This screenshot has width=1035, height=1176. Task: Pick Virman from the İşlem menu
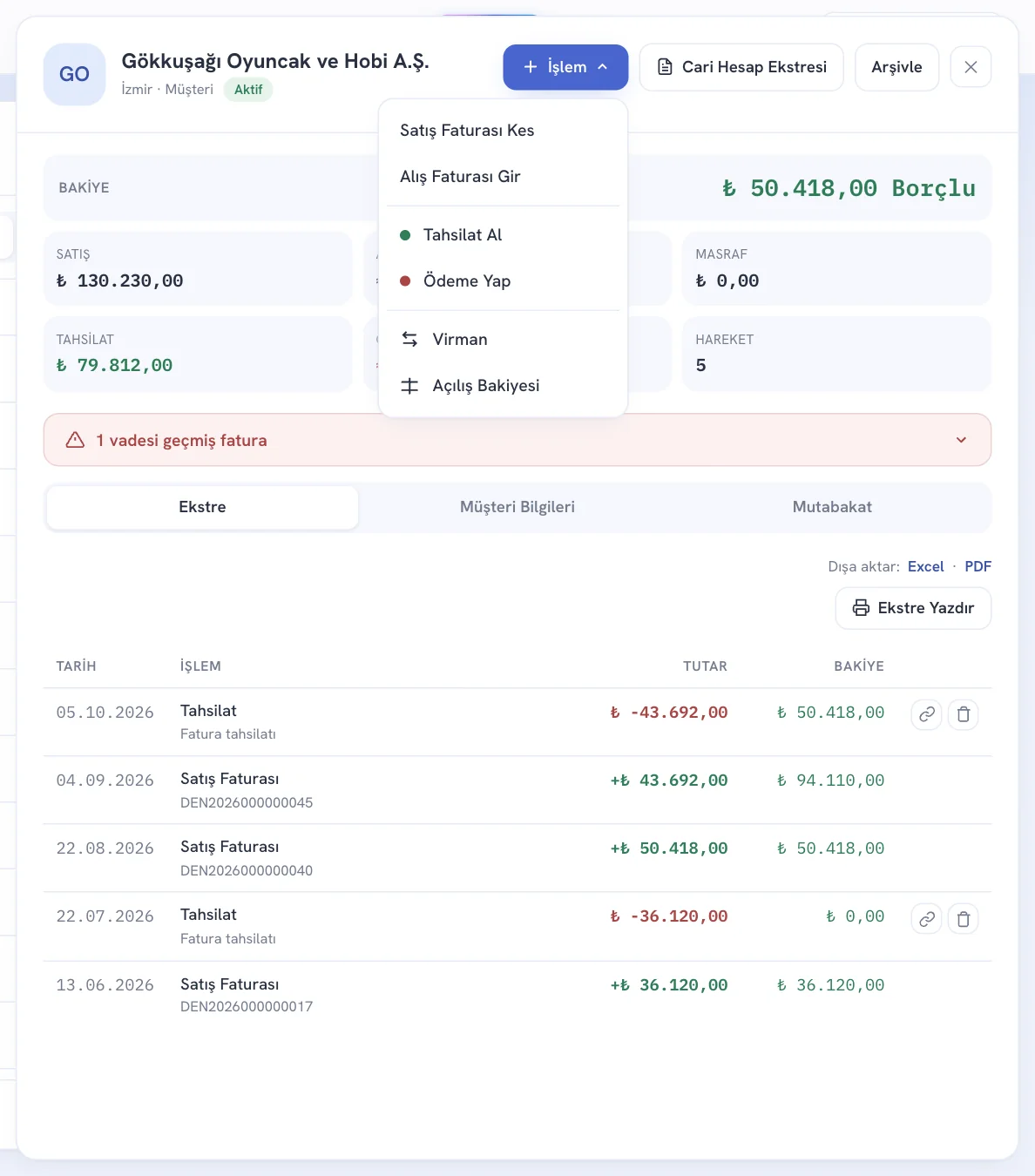504,340
